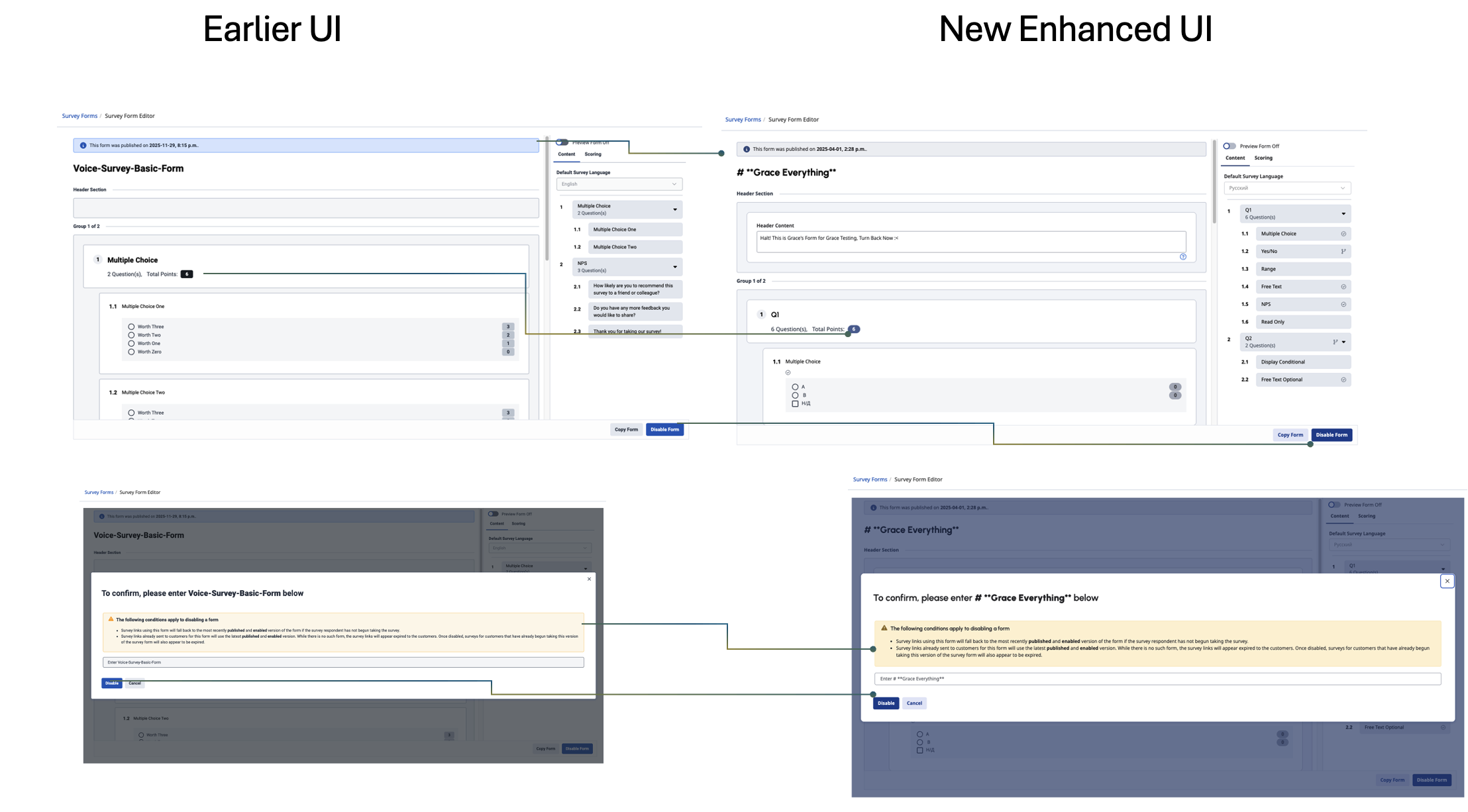The image size is (1468, 812).
Task: Select the Worth Zero radio in Multiple Choice One
Action: (131, 352)
